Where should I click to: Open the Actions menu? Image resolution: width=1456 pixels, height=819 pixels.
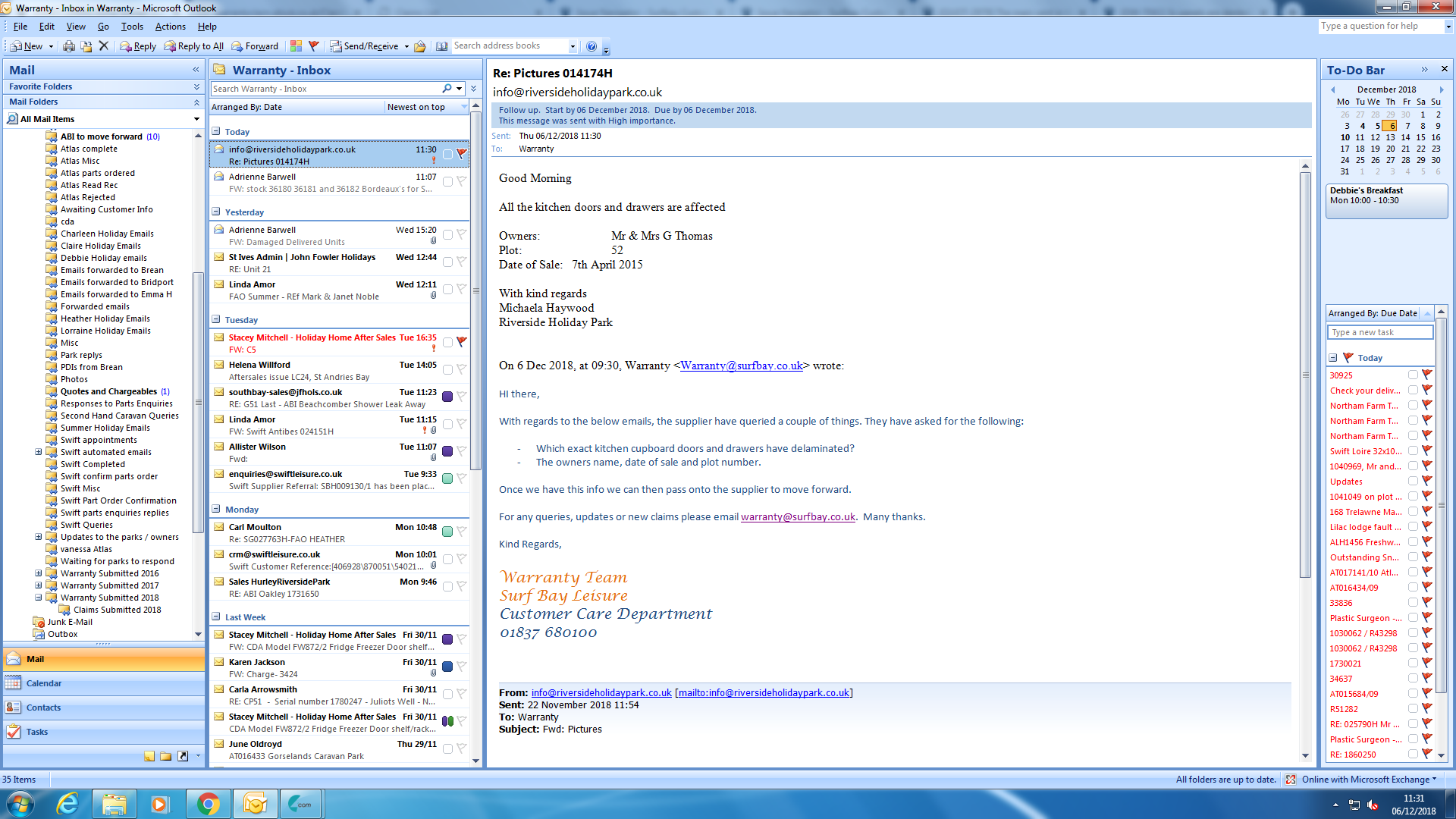tap(170, 27)
